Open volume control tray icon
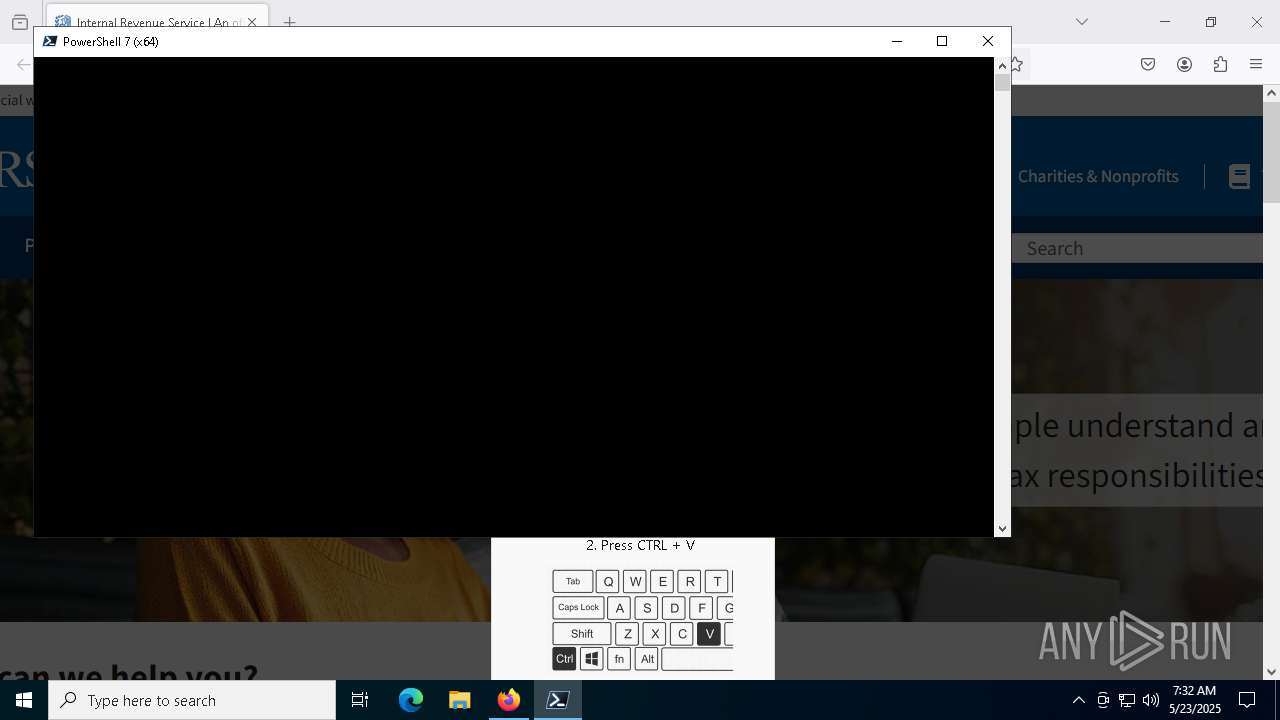This screenshot has width=1280, height=720. point(1151,700)
